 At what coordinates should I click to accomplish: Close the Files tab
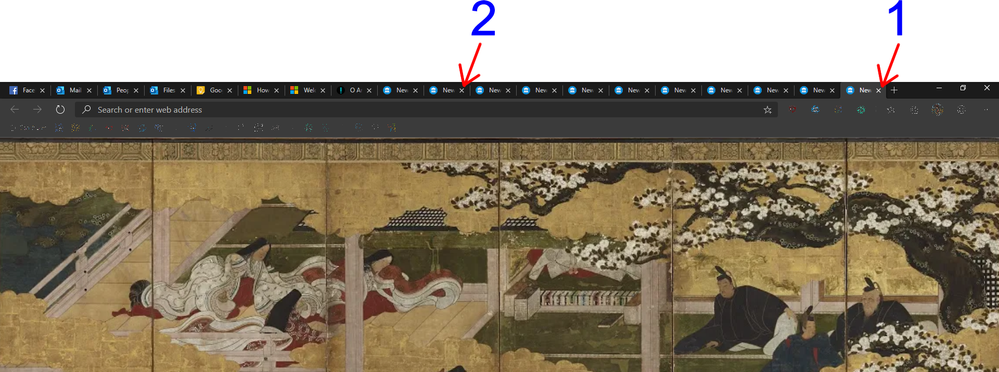point(183,90)
